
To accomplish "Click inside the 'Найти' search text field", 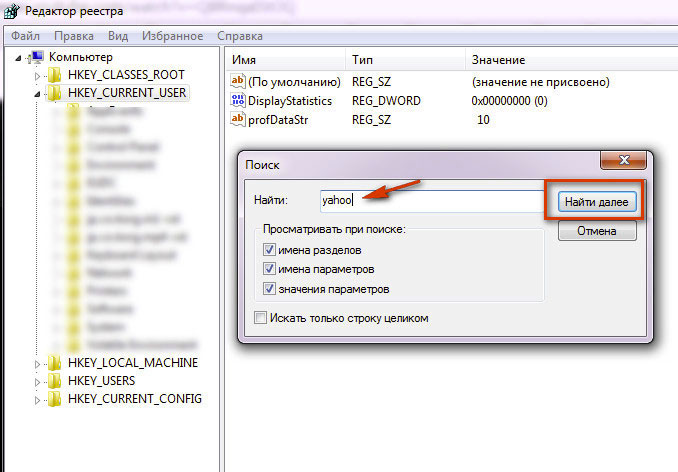I will 430,199.
